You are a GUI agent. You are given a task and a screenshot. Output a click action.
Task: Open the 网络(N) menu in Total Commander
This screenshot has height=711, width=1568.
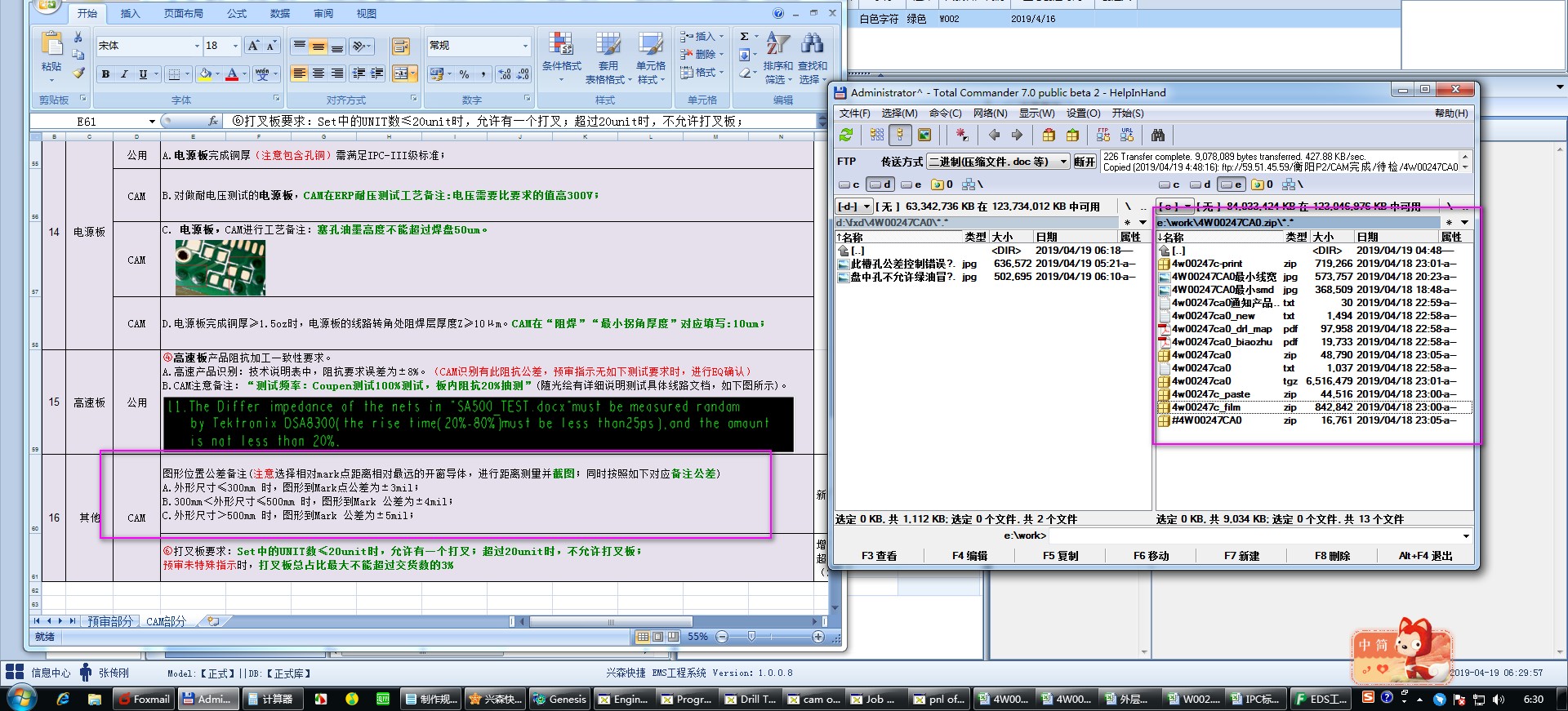990,113
